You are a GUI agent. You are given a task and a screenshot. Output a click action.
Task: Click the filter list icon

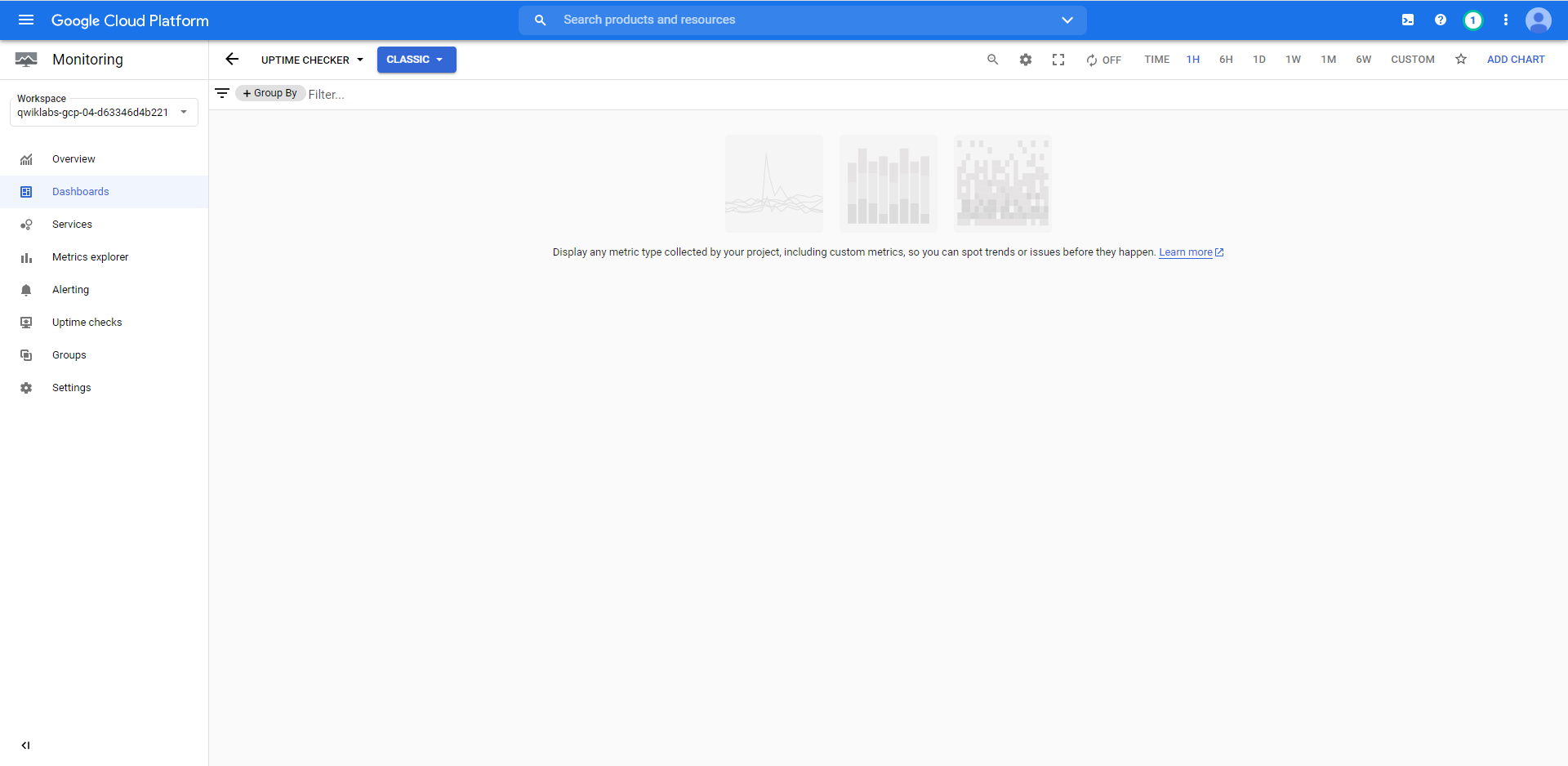tap(221, 93)
